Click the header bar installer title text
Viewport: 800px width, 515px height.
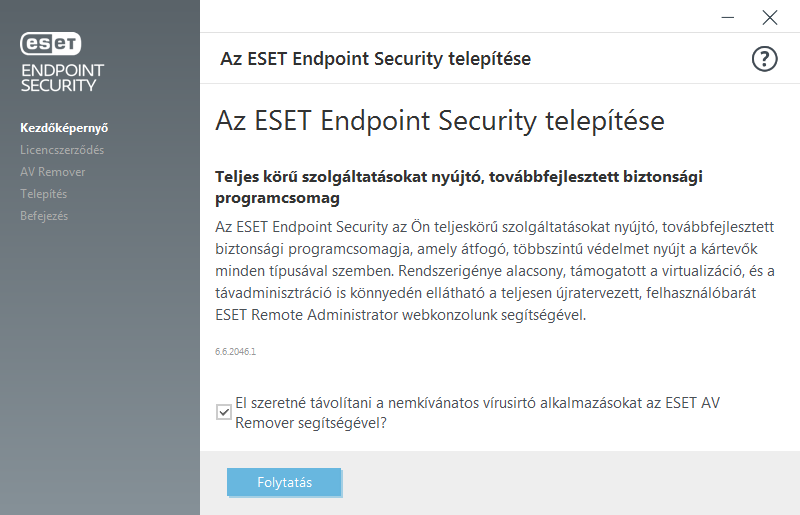click(x=375, y=59)
